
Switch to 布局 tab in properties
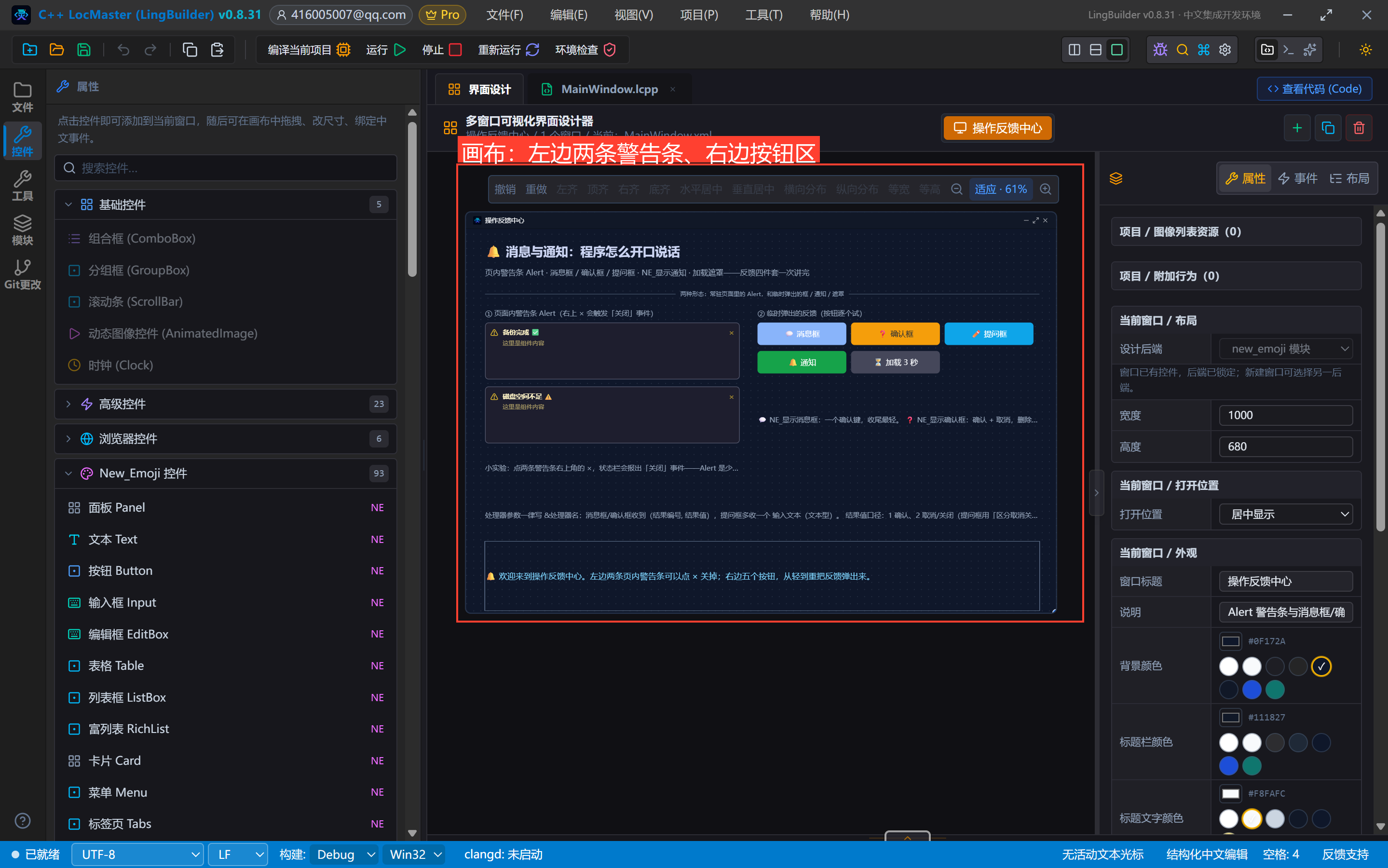click(x=1349, y=178)
